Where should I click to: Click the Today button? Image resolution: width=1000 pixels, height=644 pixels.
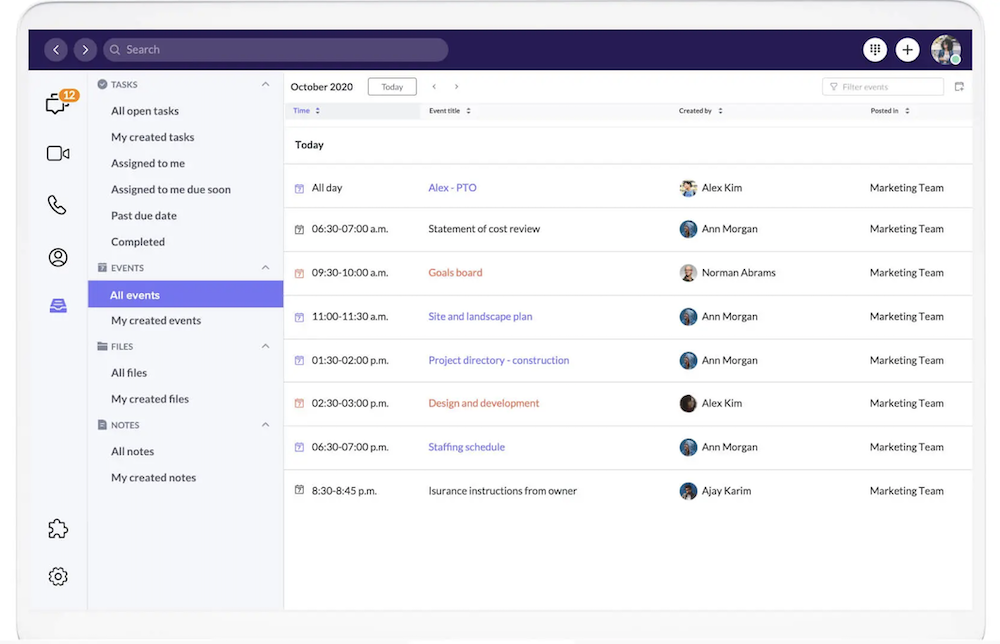tap(392, 87)
